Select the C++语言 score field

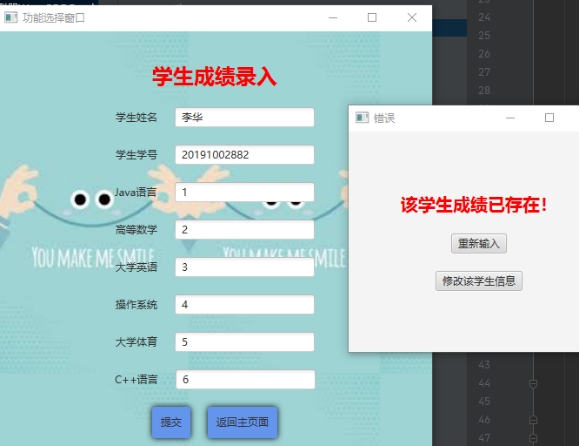coord(245,379)
